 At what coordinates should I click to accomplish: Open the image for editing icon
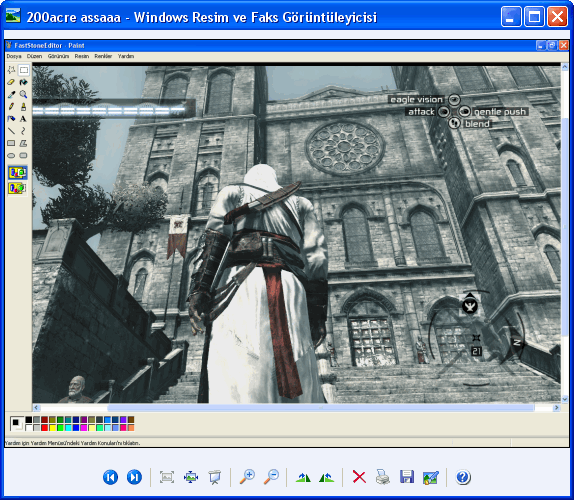(430, 477)
